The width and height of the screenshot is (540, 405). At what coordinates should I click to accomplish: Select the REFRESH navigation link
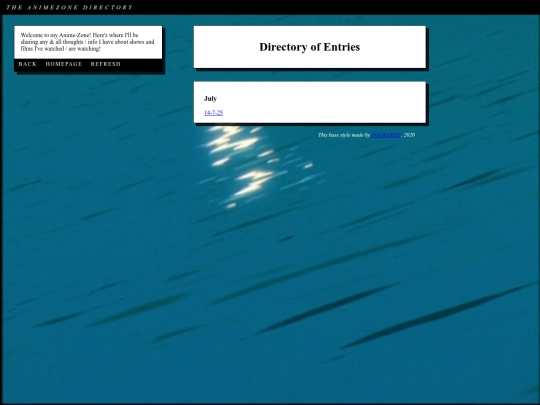coord(106,64)
